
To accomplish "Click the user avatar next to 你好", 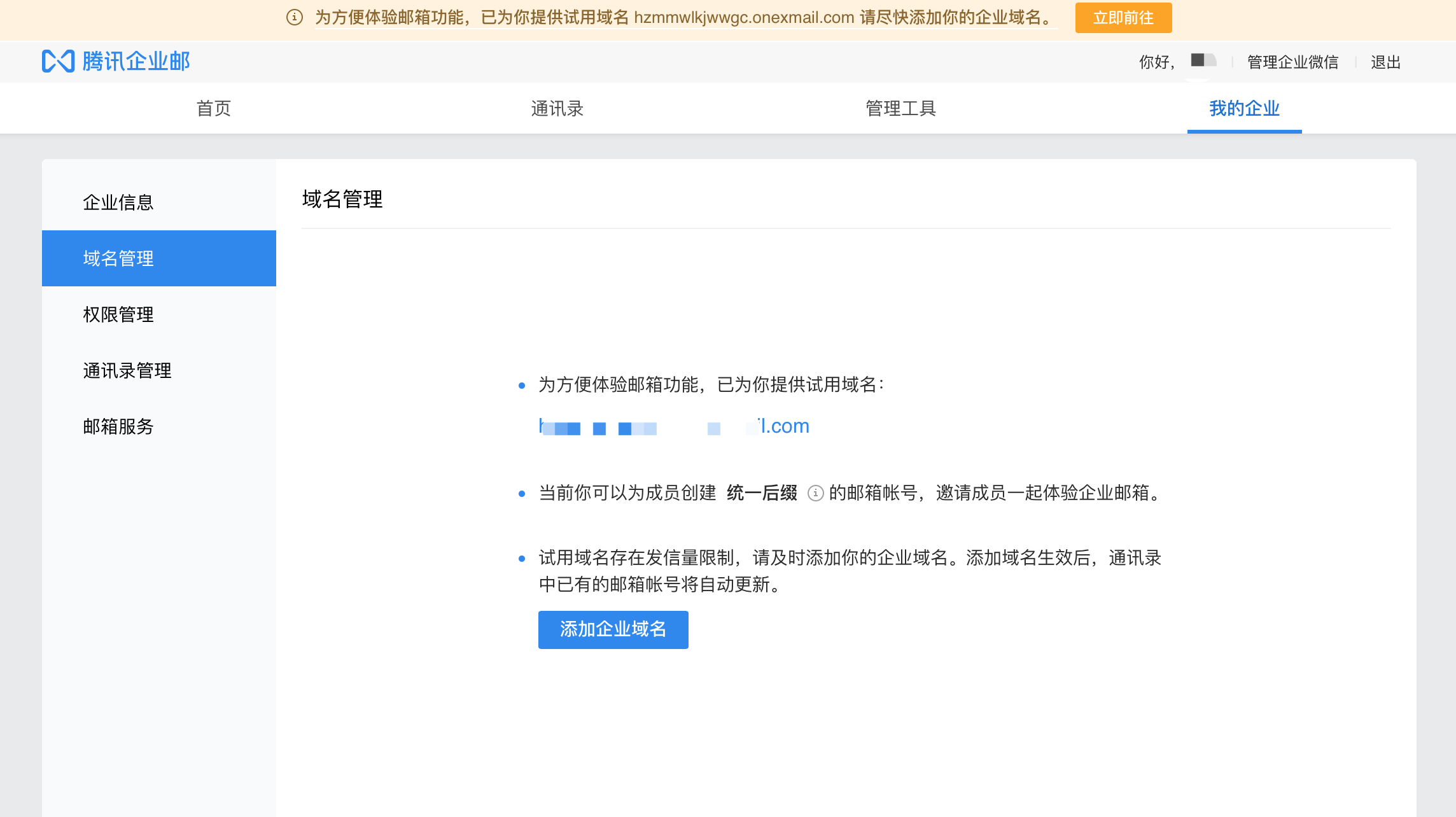I will (1203, 61).
